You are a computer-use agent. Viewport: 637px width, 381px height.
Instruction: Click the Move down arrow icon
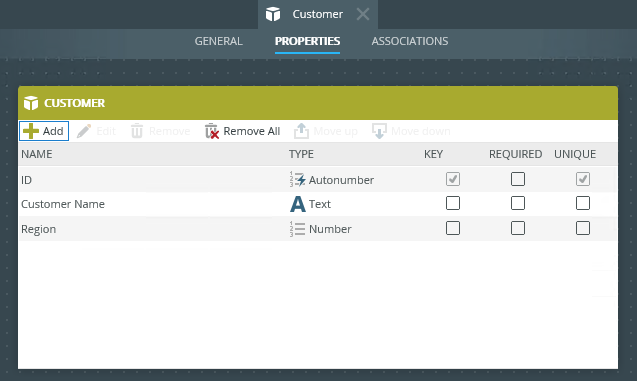[x=379, y=131]
